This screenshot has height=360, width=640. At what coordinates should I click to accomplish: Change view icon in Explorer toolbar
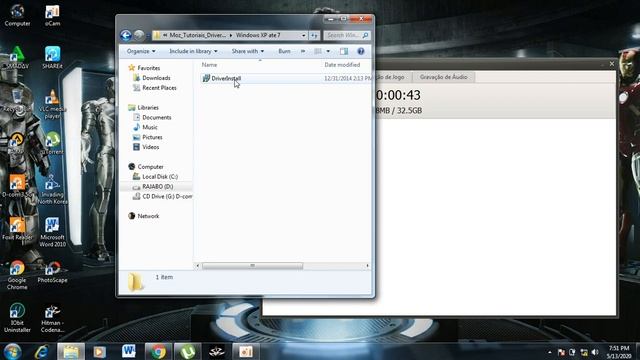[x=318, y=51]
